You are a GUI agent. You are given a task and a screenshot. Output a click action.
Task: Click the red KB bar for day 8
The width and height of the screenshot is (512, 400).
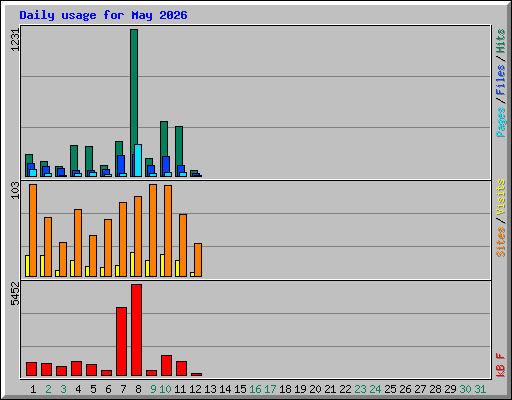pos(136,330)
